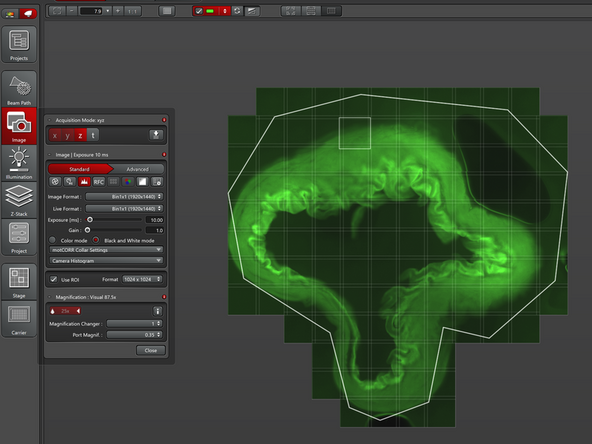The height and width of the screenshot is (444, 592).
Task: Select the red camera mode button at top left
Action: pyautogui.click(x=28, y=14)
